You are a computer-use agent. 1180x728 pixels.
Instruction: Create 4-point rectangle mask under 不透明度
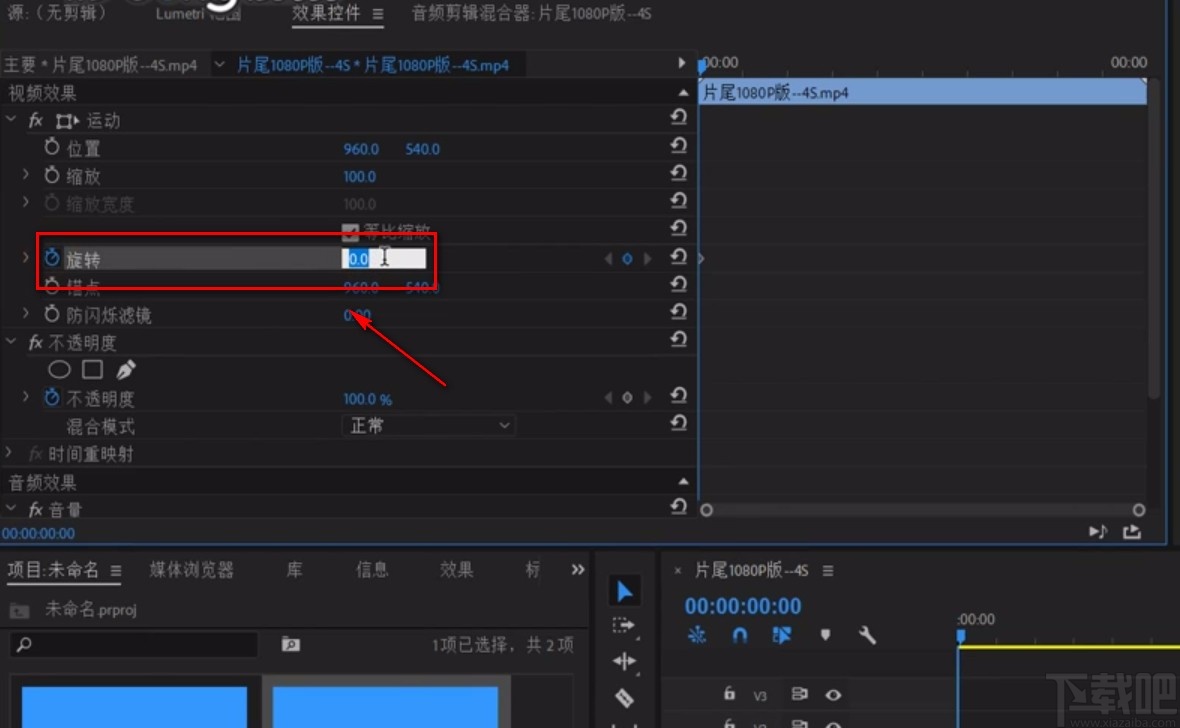click(x=93, y=369)
